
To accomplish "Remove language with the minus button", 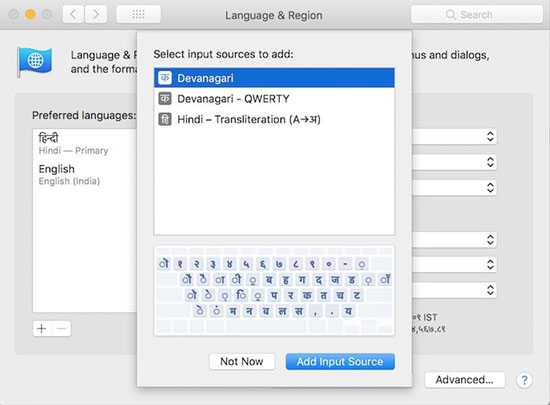I will (x=61, y=329).
